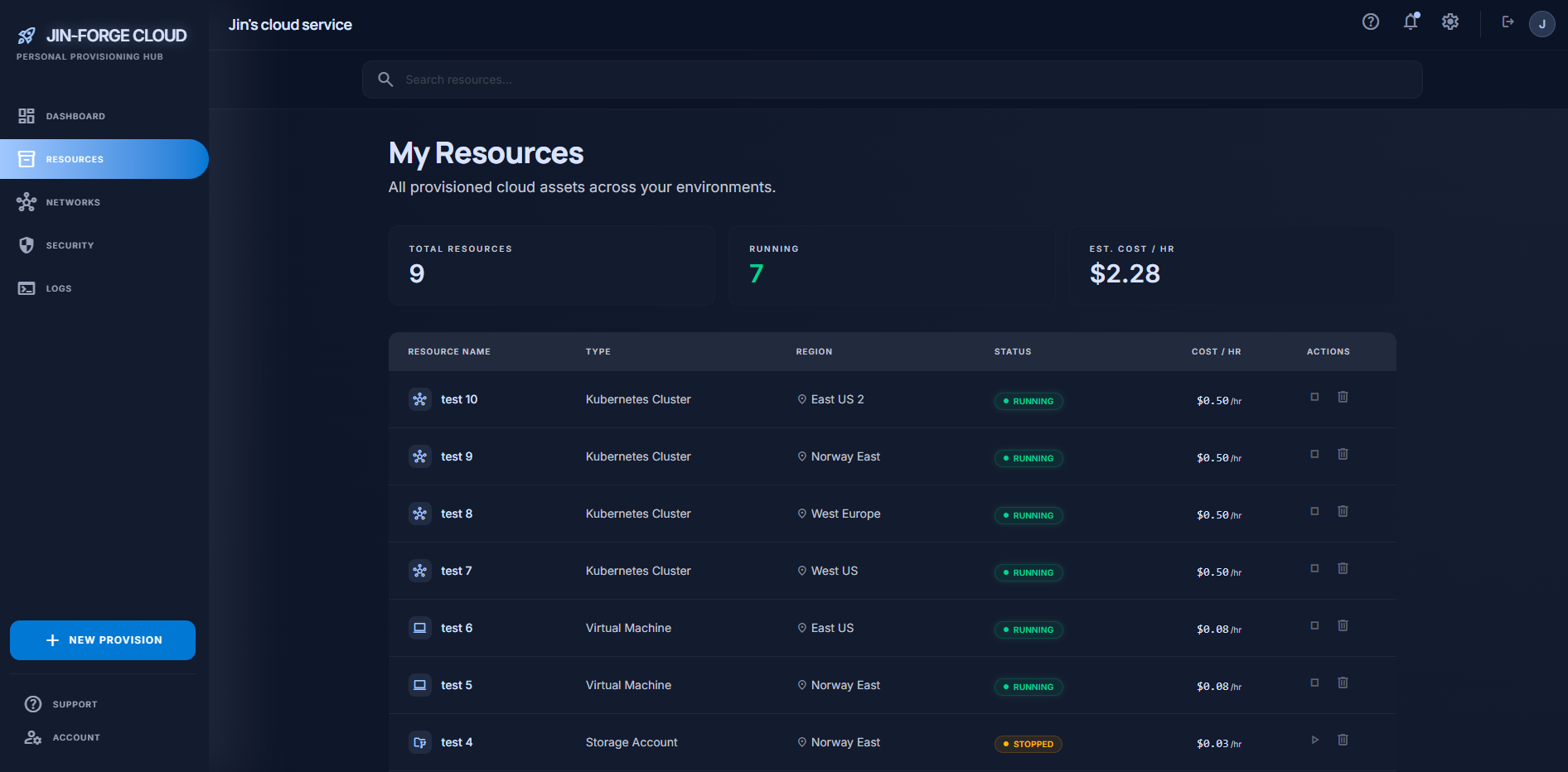Delete the test 5 resource

click(1343, 683)
